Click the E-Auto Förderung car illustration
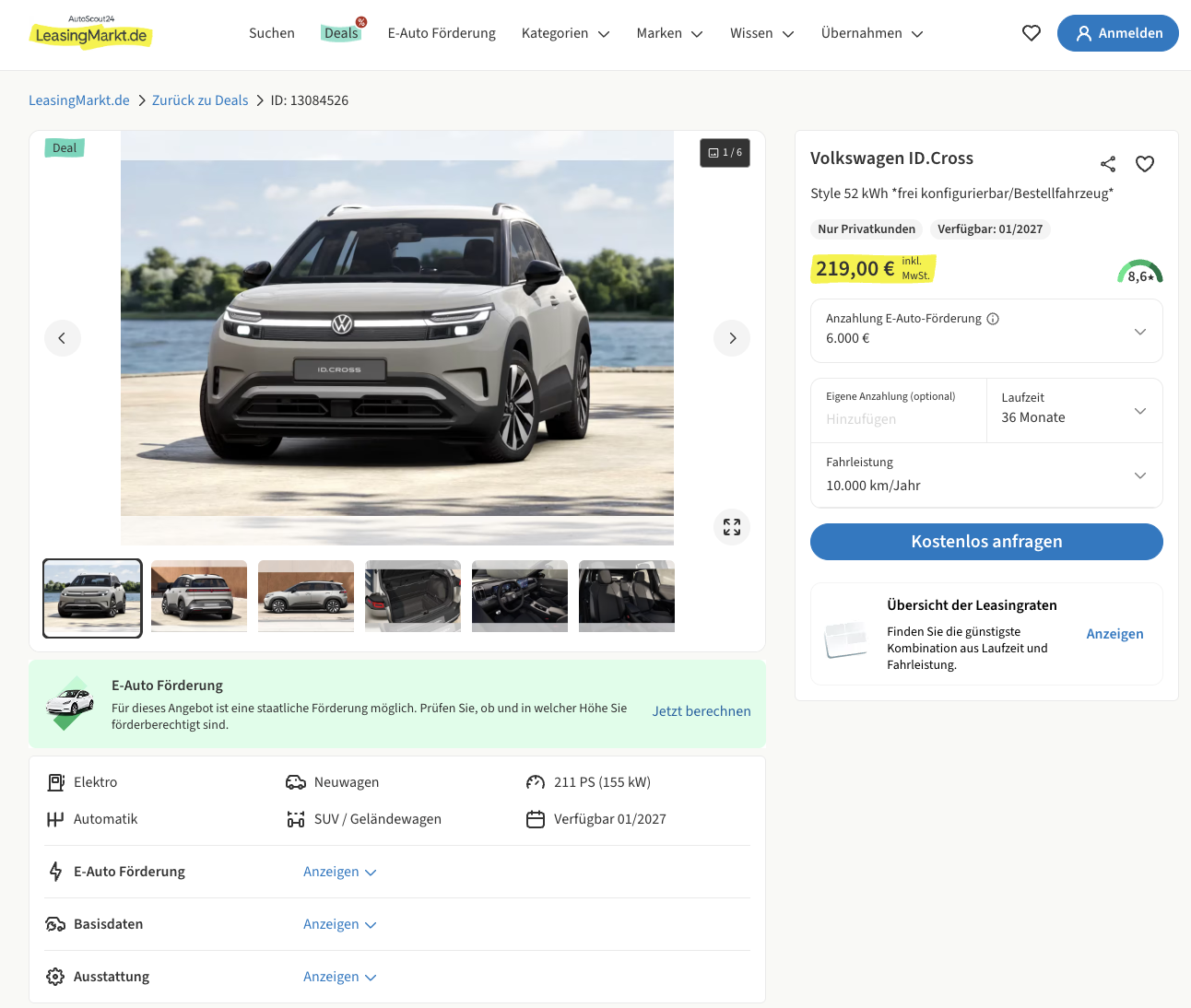The image size is (1191, 1008). tap(70, 704)
